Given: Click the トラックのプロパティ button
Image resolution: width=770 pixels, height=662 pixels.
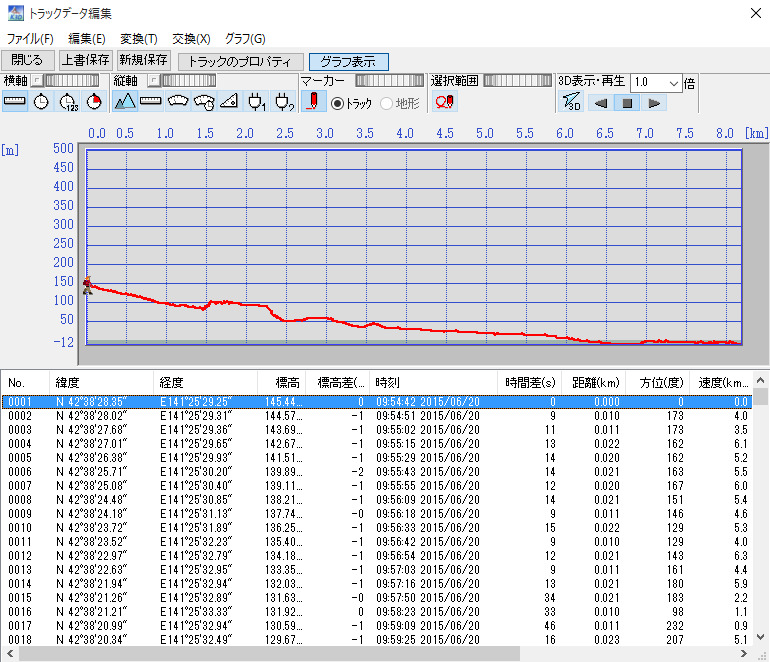Looking at the screenshot, I should point(239,61).
